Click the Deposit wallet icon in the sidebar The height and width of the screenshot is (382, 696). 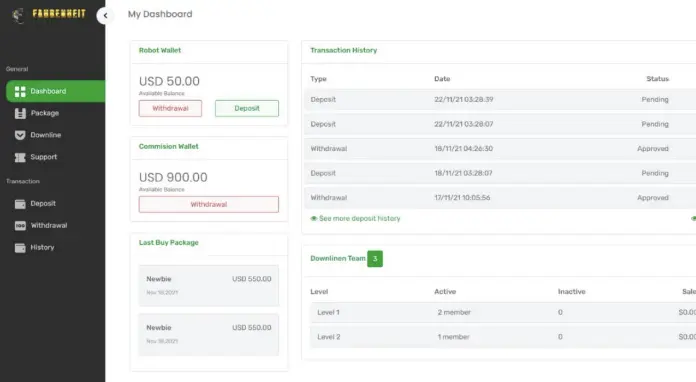tap(20, 204)
